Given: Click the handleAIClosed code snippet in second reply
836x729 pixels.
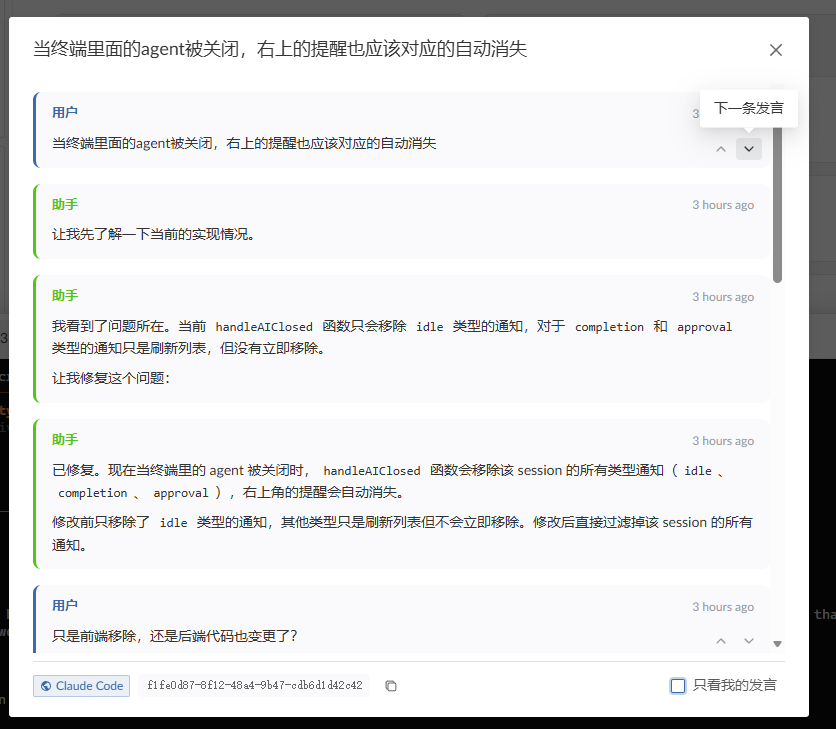Looking at the screenshot, I should tap(264, 327).
